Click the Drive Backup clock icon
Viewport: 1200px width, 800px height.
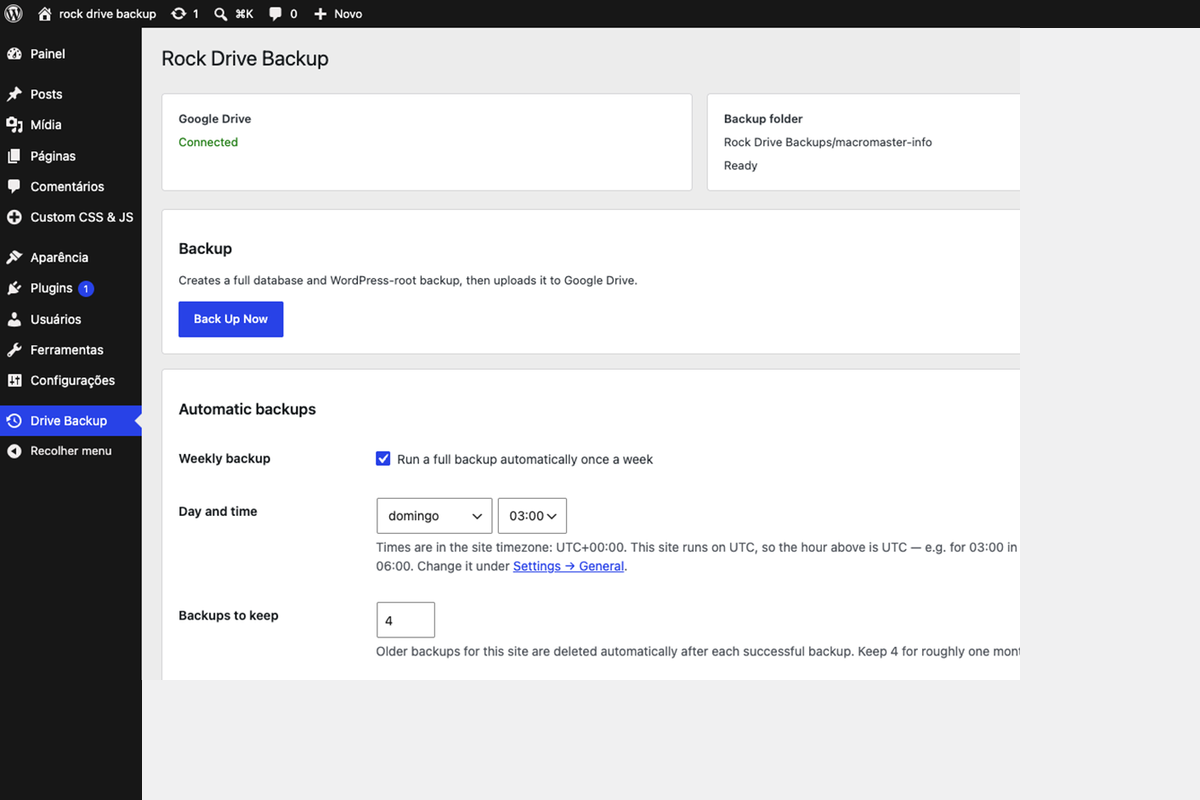(14, 421)
